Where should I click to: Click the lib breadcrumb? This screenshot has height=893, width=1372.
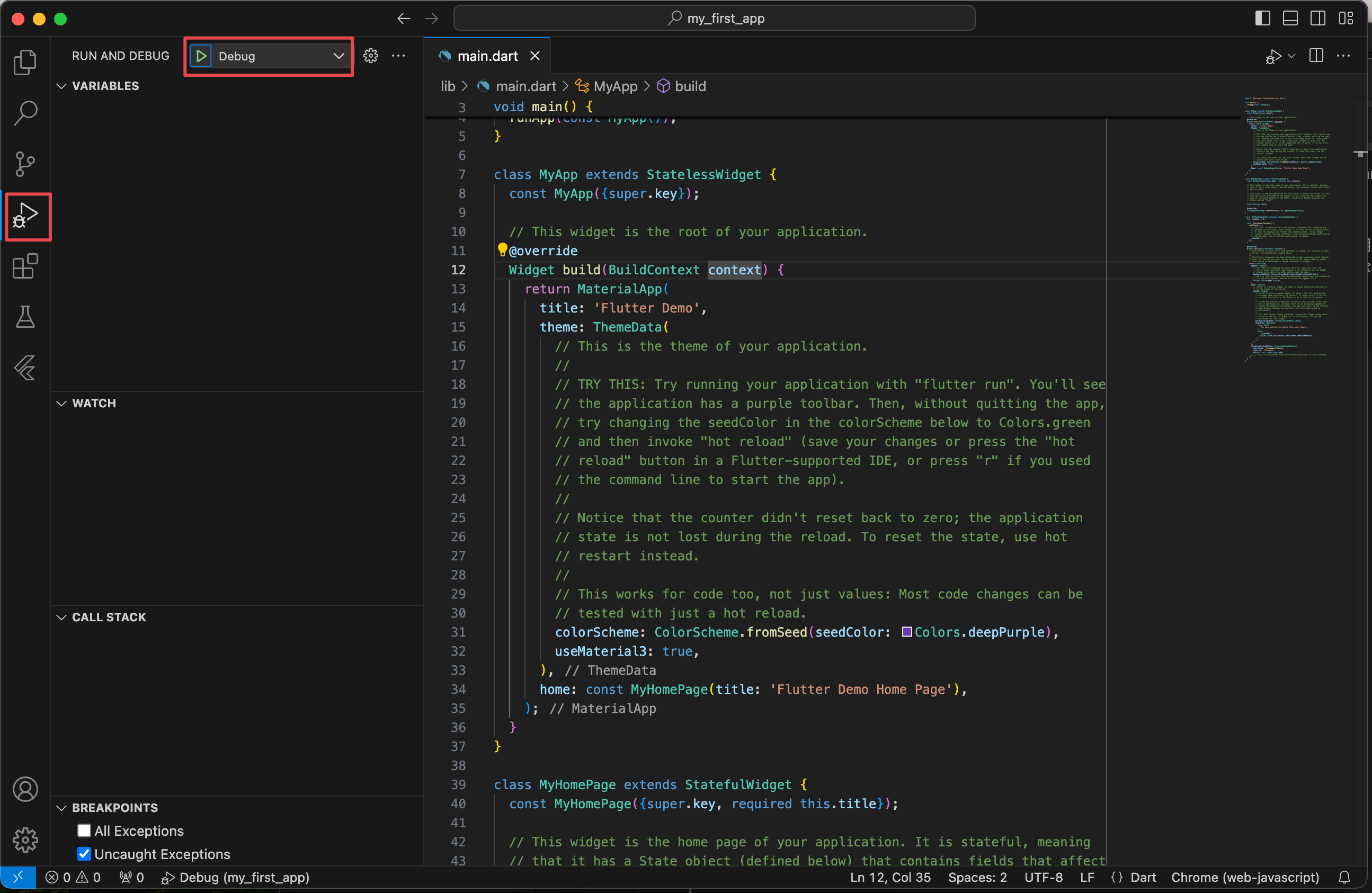448,86
